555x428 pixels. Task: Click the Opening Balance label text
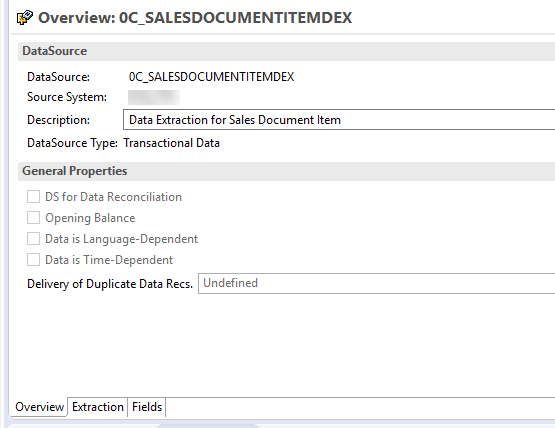click(90, 218)
